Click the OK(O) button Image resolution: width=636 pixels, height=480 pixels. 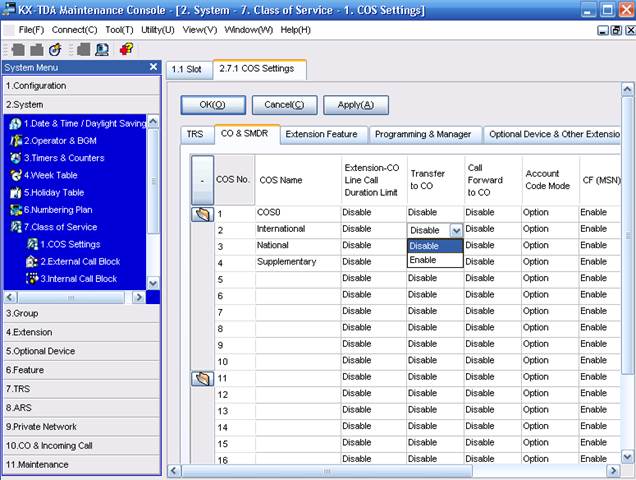tap(213, 105)
